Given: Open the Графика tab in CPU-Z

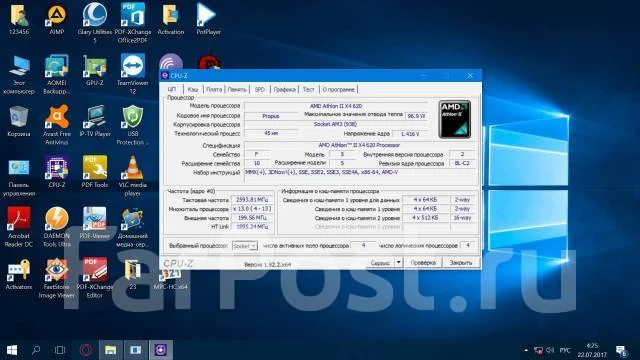Looking at the screenshot, I should point(284,89).
